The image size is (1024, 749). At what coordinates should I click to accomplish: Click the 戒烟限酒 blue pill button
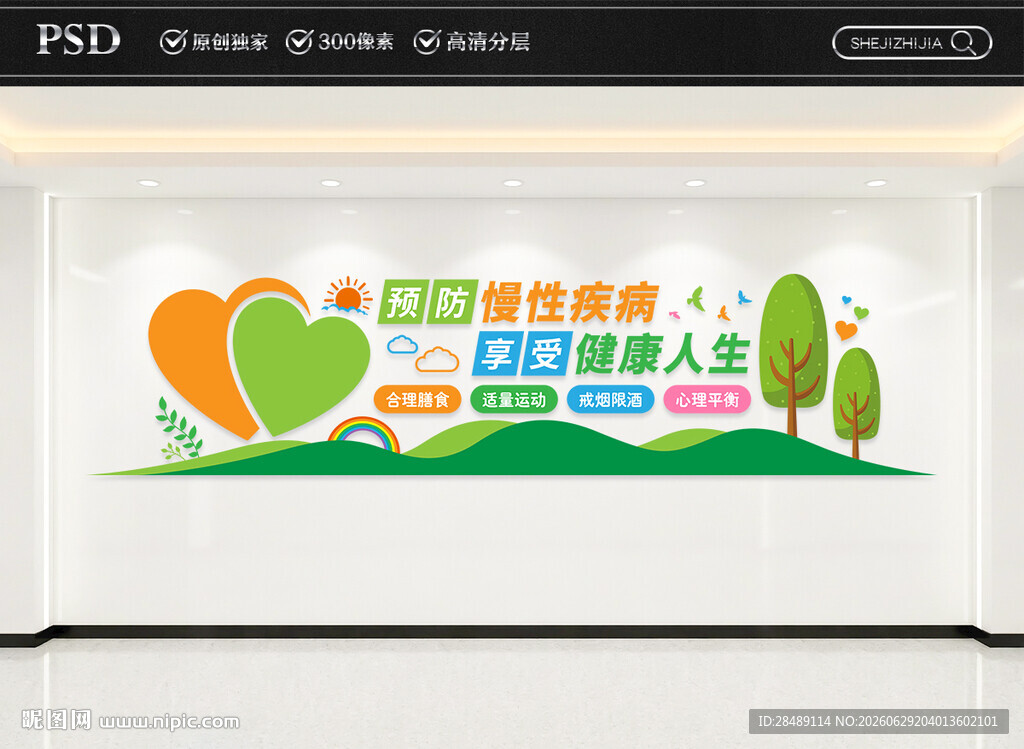tap(611, 400)
